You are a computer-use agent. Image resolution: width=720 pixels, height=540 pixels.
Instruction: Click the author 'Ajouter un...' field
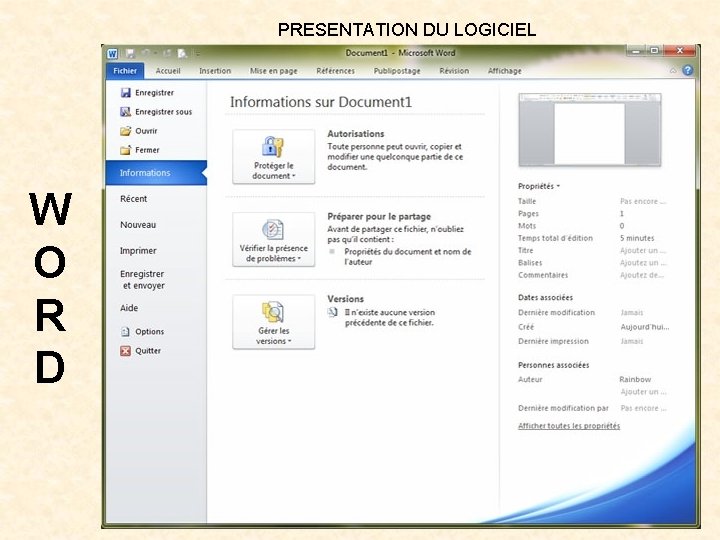tap(643, 392)
